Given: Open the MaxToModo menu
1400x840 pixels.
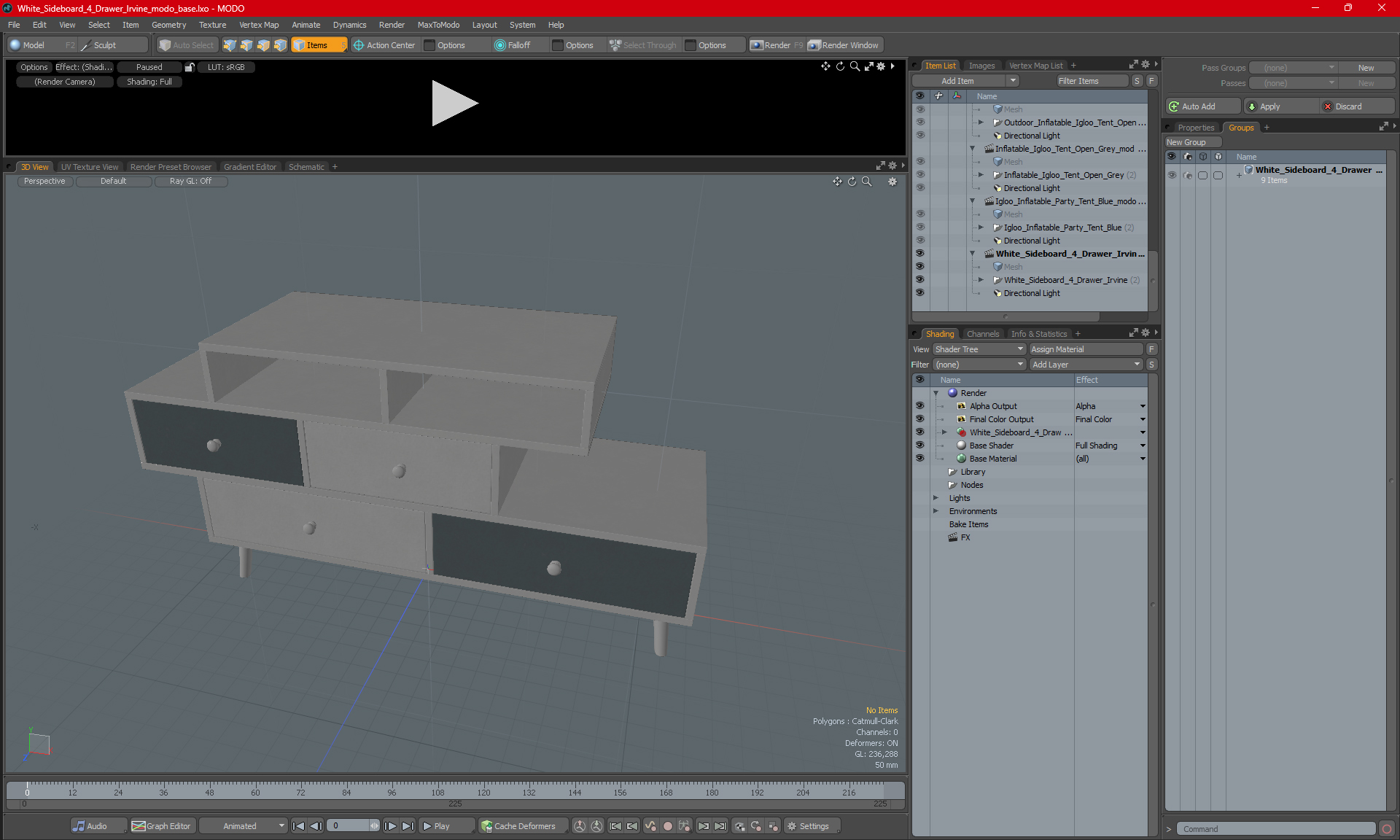Looking at the screenshot, I should (x=438, y=25).
